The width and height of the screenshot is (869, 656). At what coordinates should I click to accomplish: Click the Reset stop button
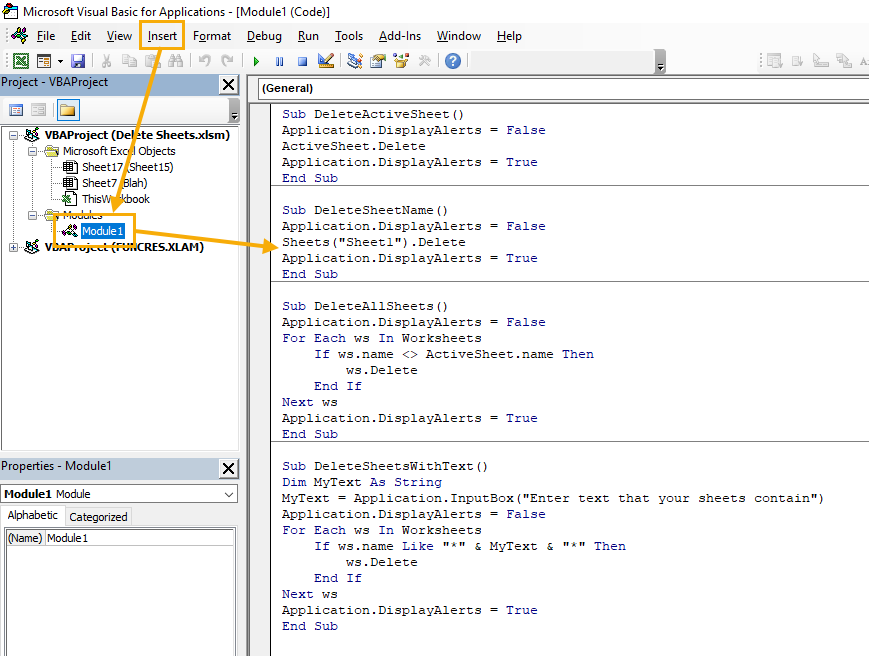tap(302, 62)
